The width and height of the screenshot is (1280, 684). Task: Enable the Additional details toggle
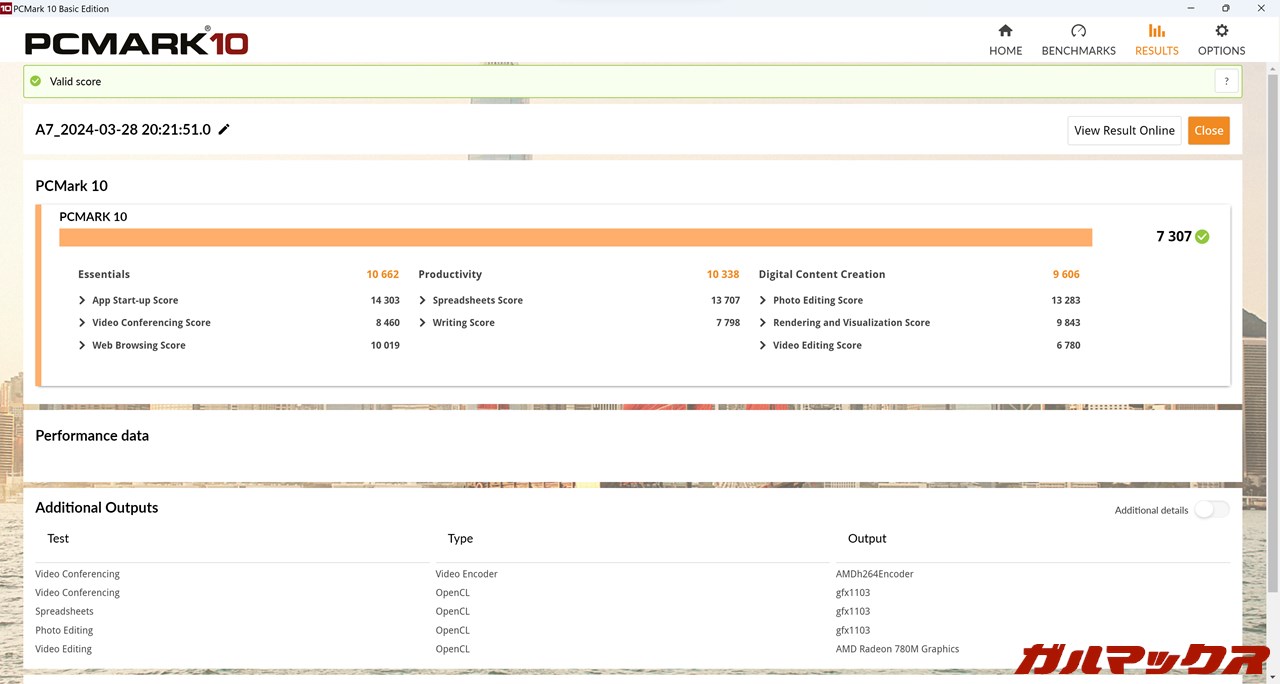1211,510
